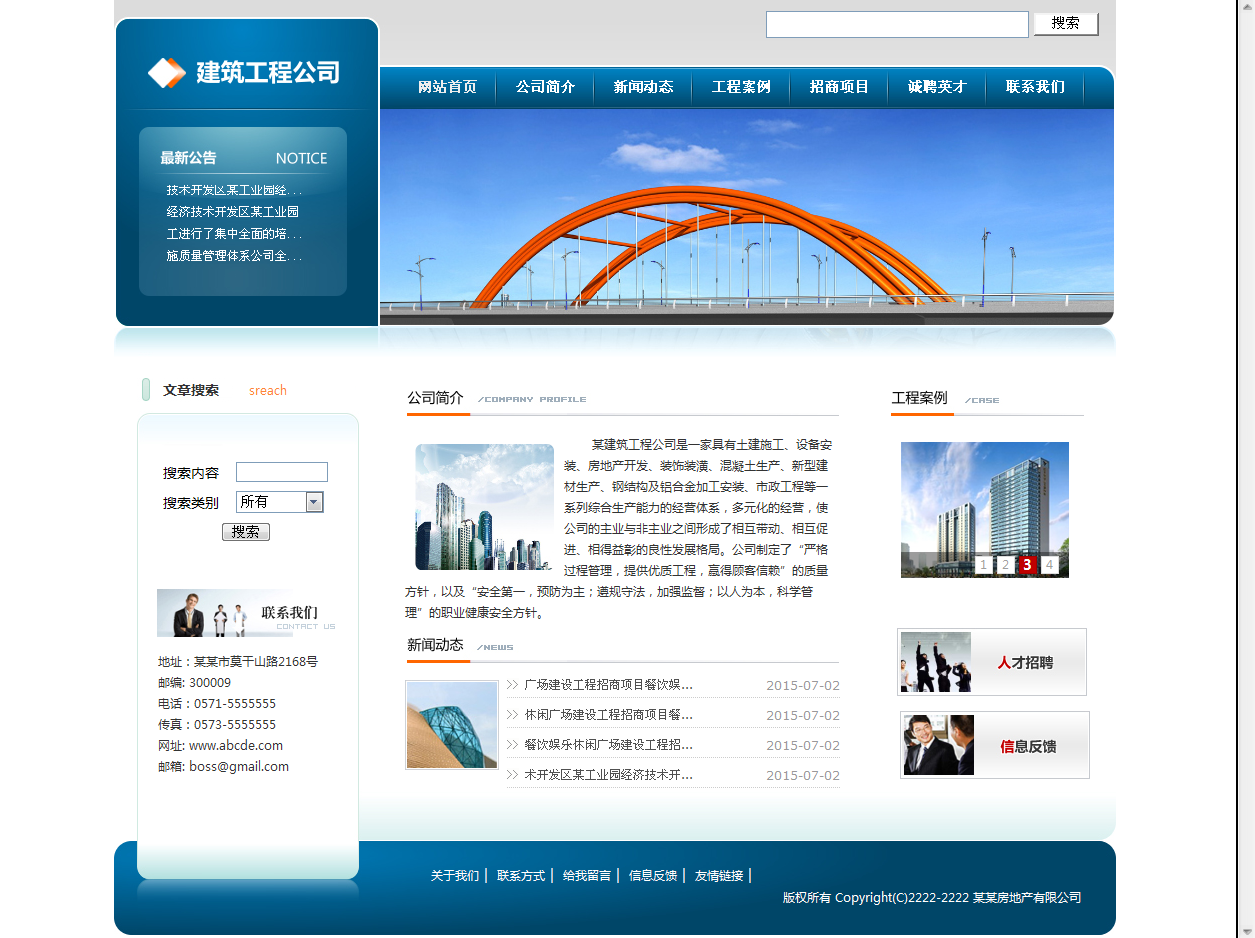Click the orange diamond company logo
1255x938 pixels.
coord(167,73)
